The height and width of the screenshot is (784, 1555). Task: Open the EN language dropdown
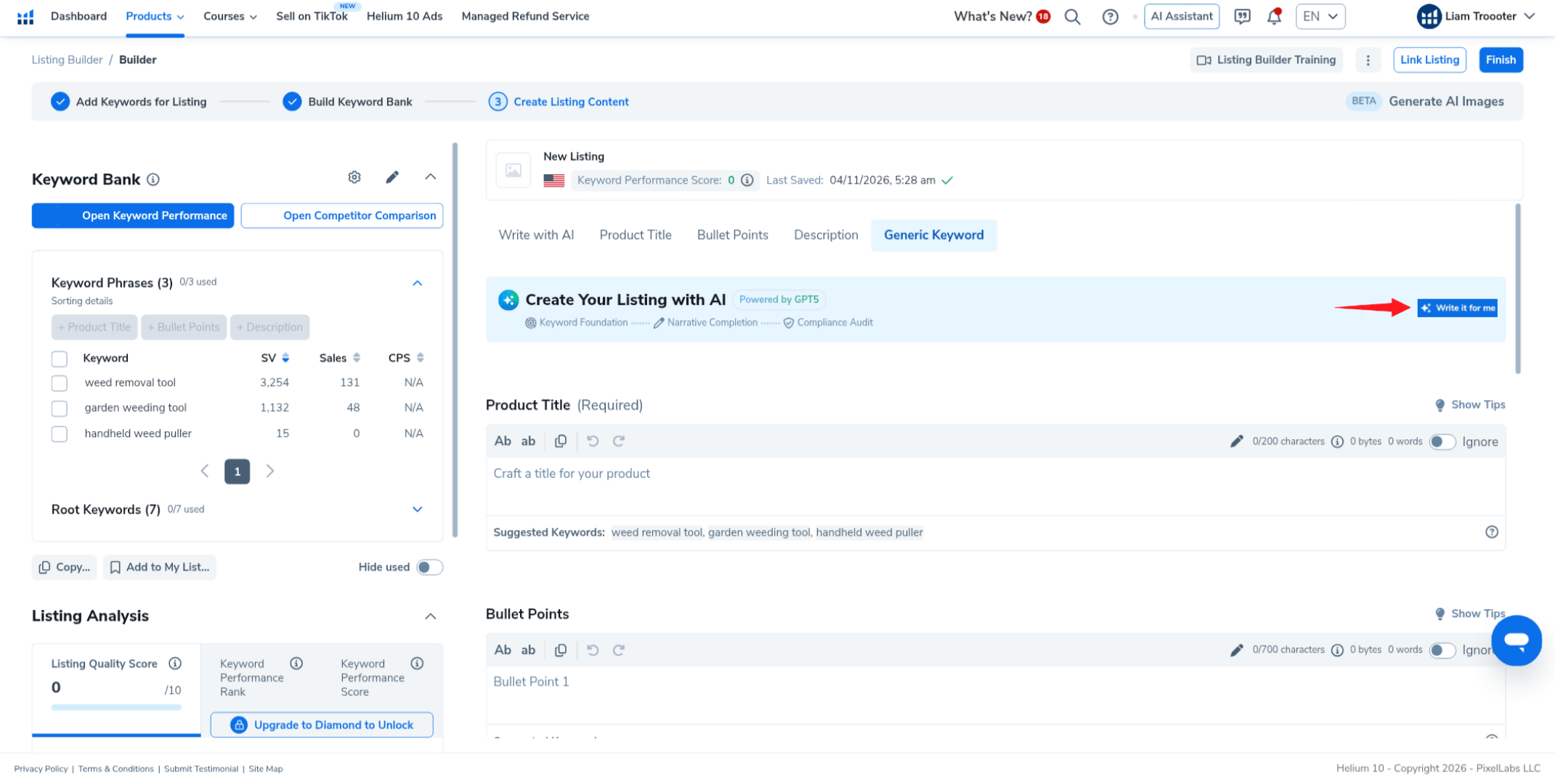pyautogui.click(x=1320, y=16)
